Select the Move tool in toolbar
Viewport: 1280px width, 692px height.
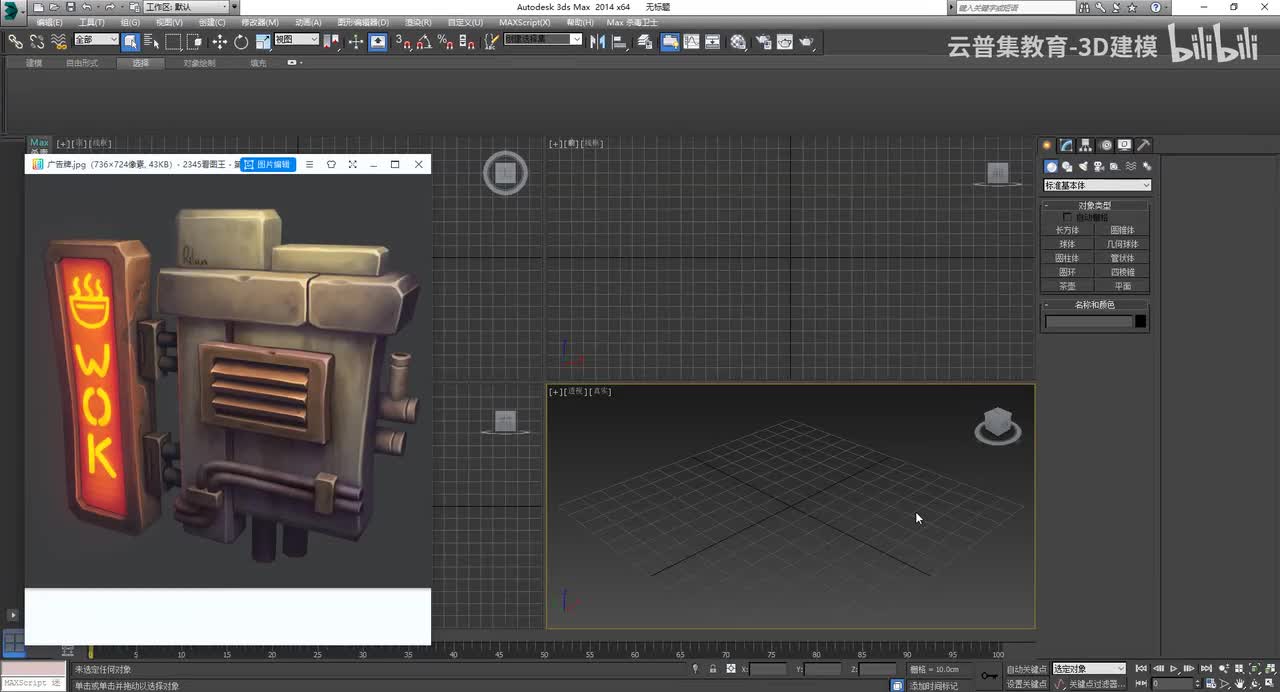coord(219,42)
